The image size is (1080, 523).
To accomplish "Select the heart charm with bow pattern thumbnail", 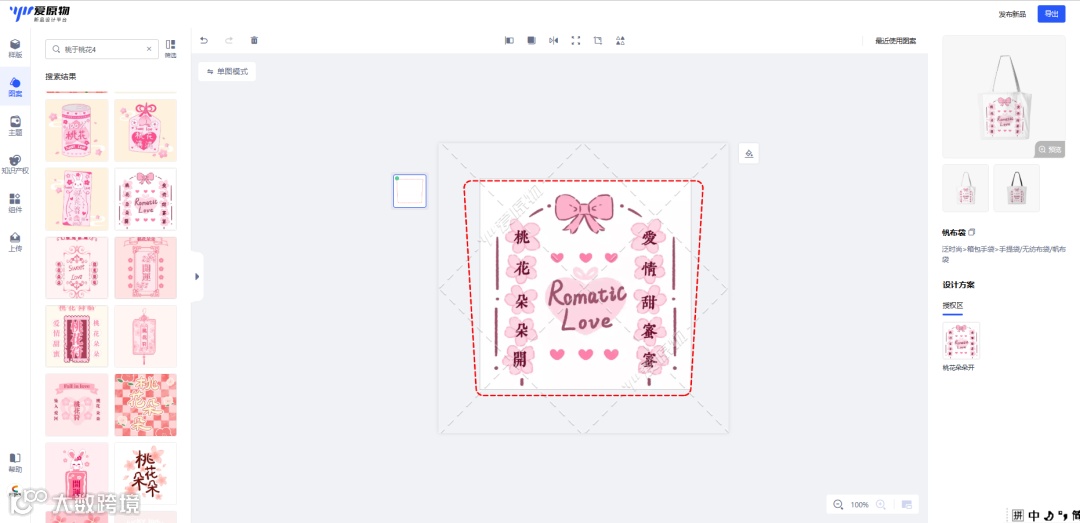I will click(145, 130).
